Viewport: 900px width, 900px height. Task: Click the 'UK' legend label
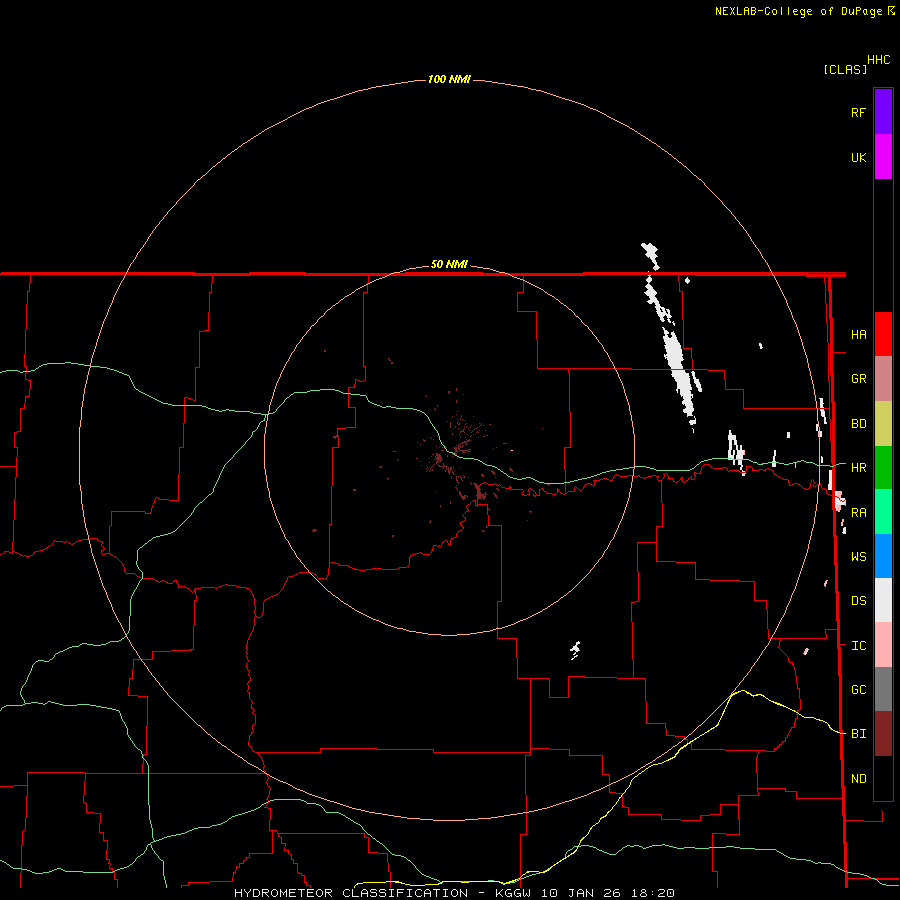pos(858,157)
